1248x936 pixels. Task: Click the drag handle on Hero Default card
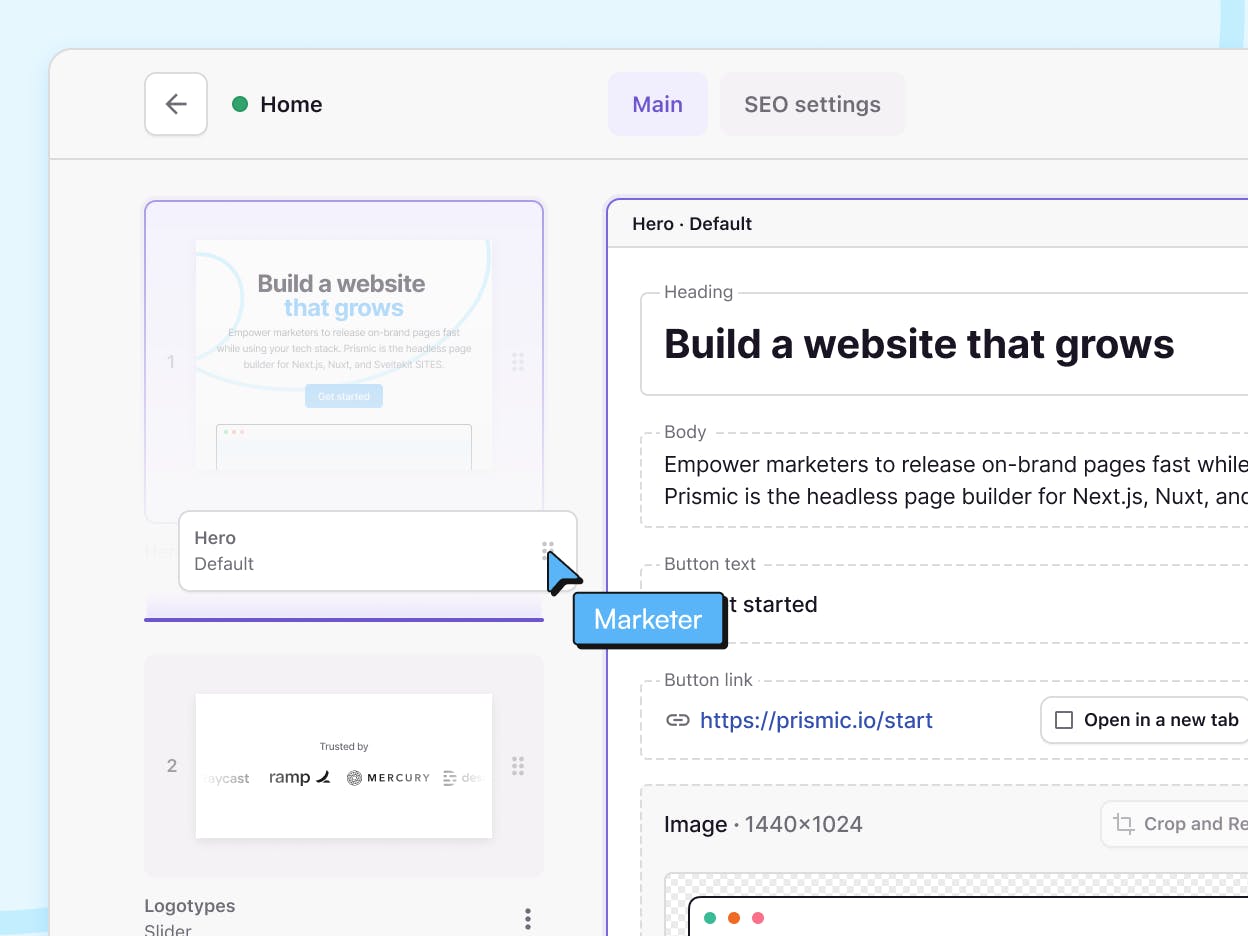(x=548, y=551)
